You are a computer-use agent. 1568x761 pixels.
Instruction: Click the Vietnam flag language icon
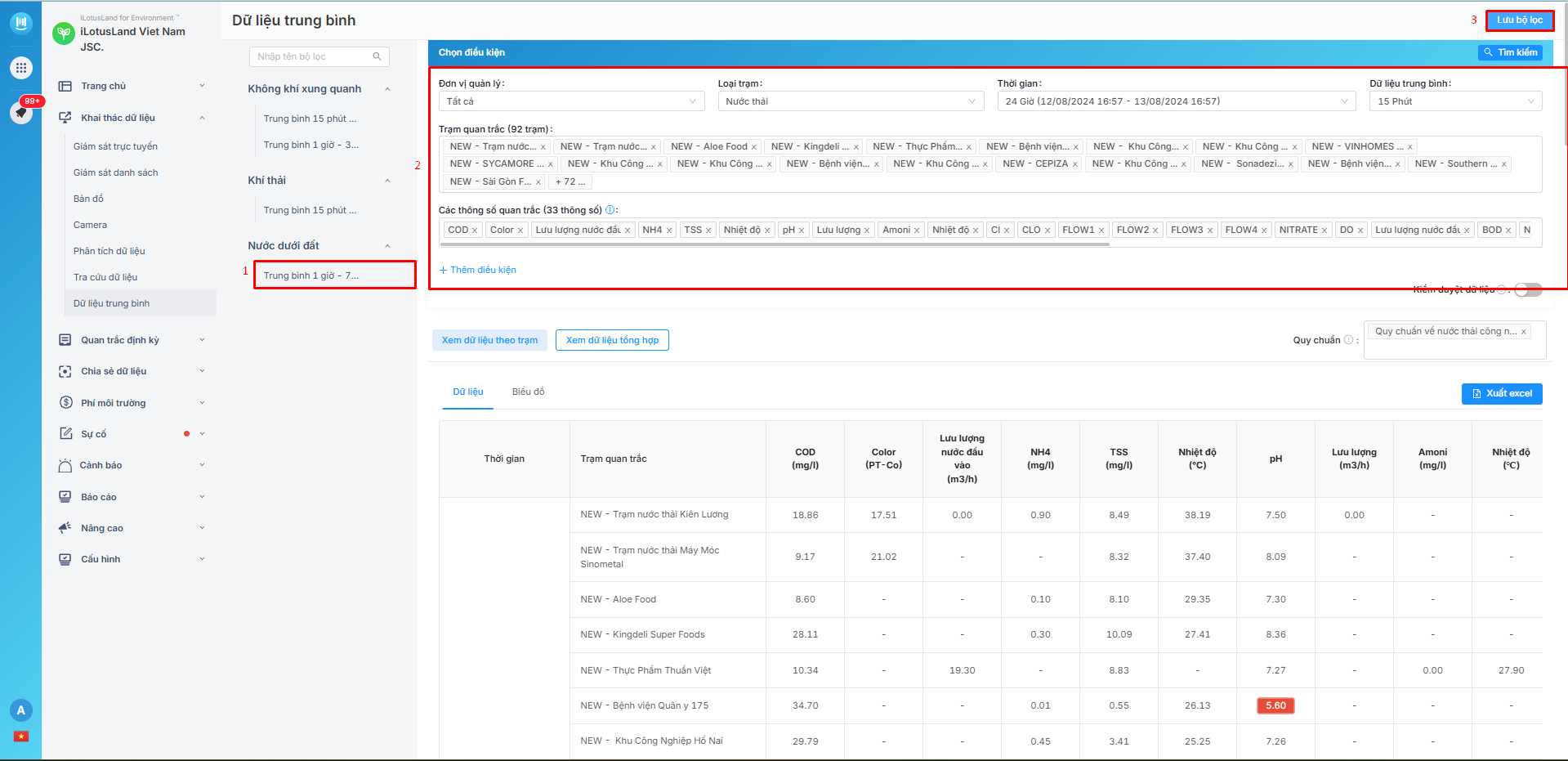click(x=21, y=736)
